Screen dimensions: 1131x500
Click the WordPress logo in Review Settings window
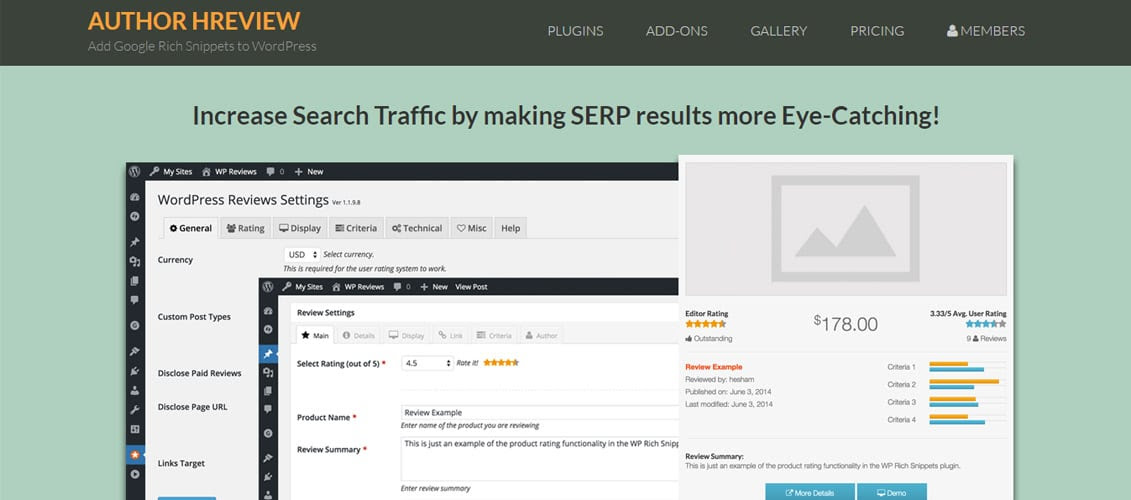click(x=268, y=286)
